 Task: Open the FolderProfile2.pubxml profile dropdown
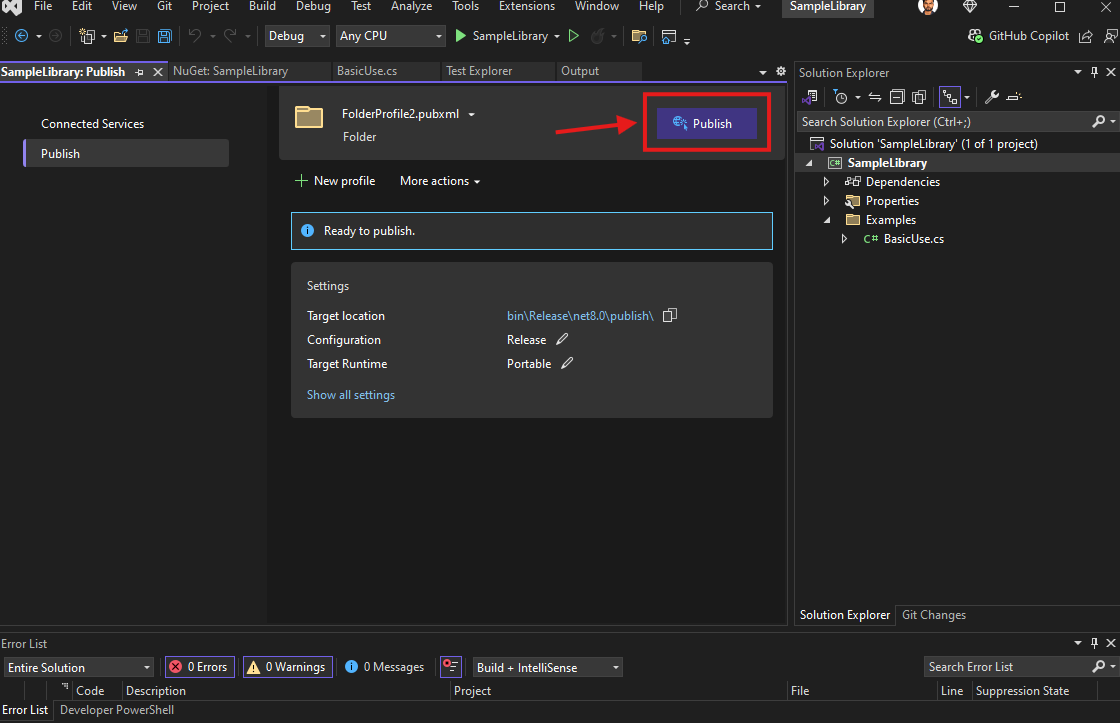coord(471,114)
